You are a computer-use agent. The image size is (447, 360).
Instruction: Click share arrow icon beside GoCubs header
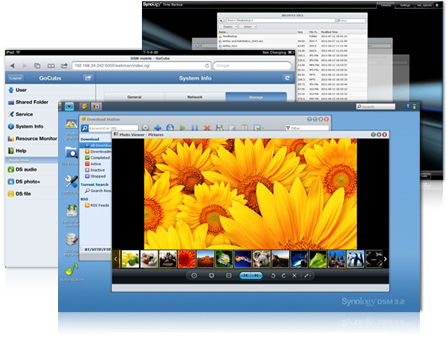pyautogui.click(x=88, y=78)
